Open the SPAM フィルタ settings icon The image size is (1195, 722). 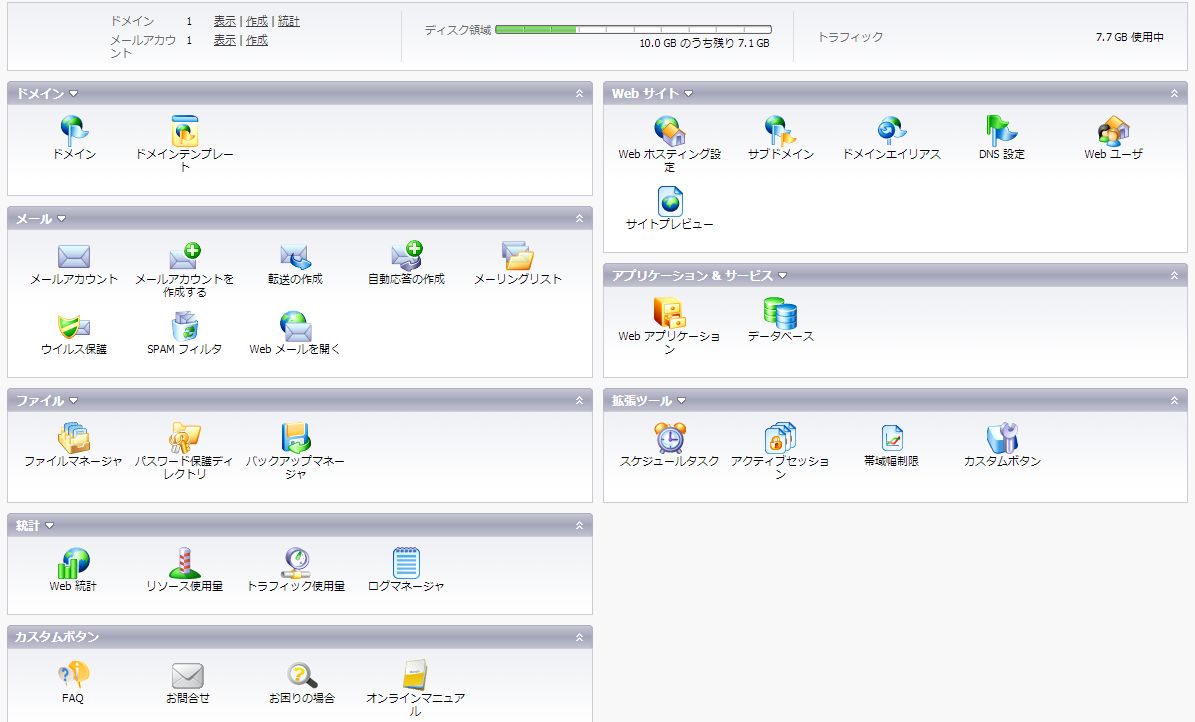click(x=184, y=326)
